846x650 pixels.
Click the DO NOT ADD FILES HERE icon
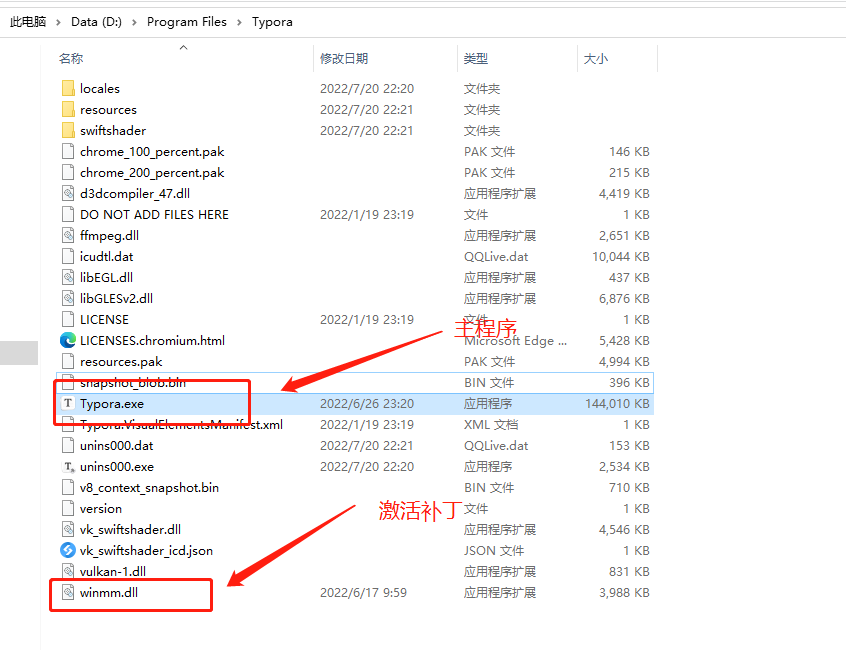(68, 215)
